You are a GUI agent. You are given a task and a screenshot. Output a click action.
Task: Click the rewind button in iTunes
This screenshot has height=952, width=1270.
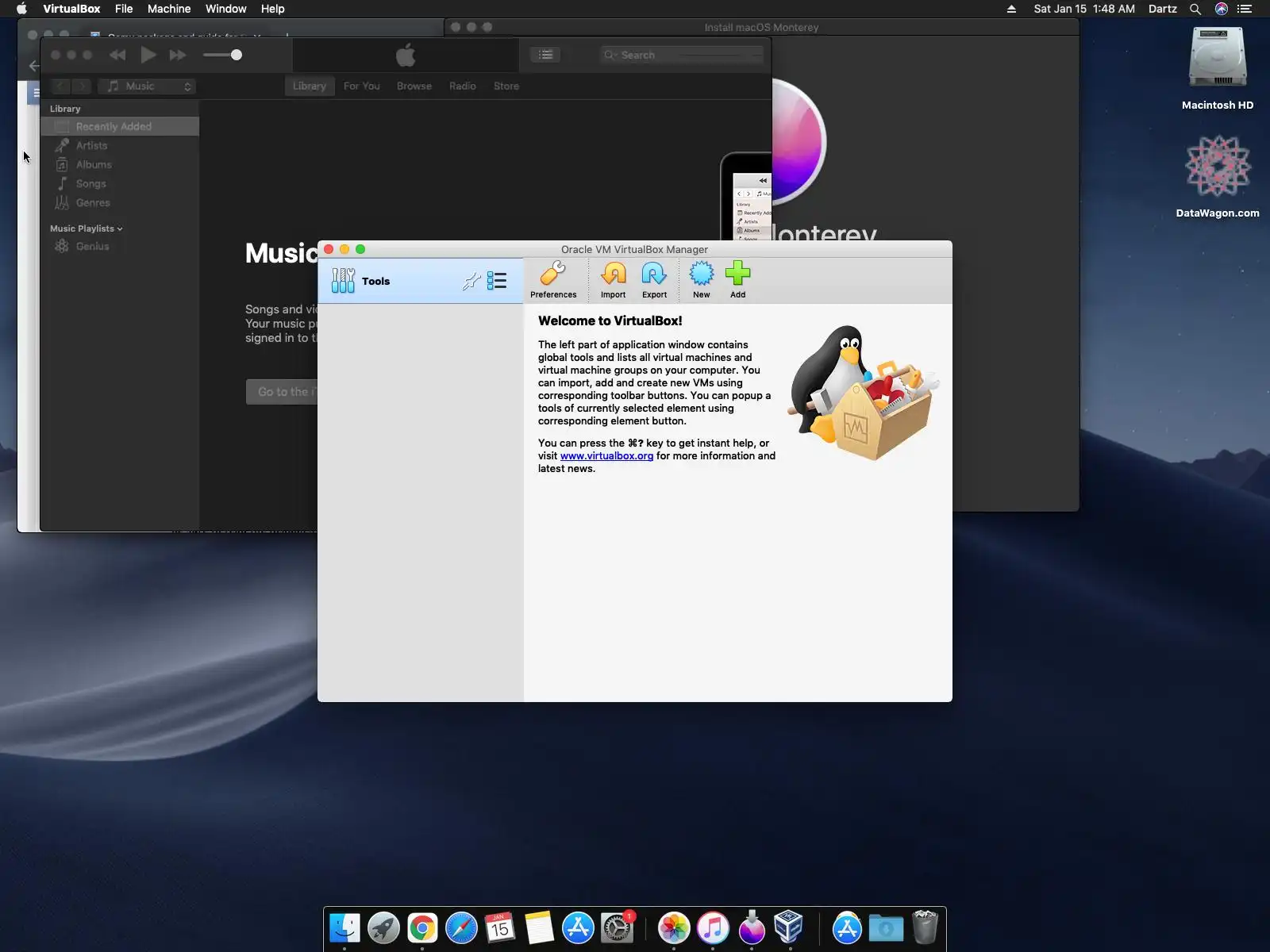tap(117, 55)
